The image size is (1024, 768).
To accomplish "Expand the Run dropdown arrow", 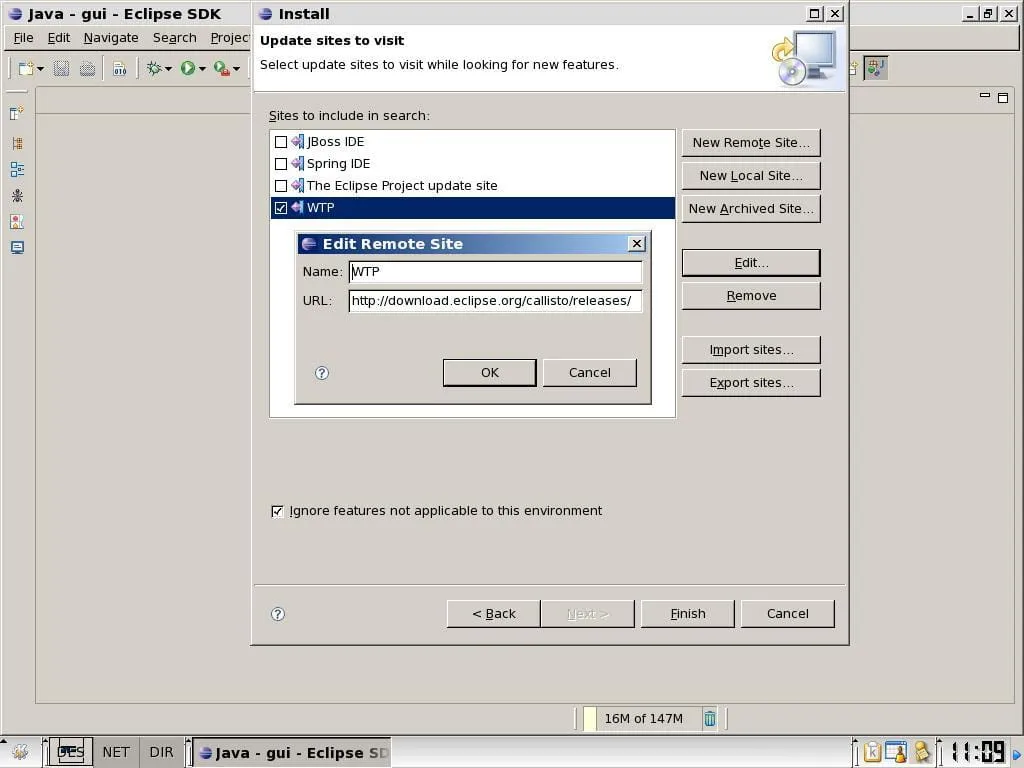I will tap(202, 69).
